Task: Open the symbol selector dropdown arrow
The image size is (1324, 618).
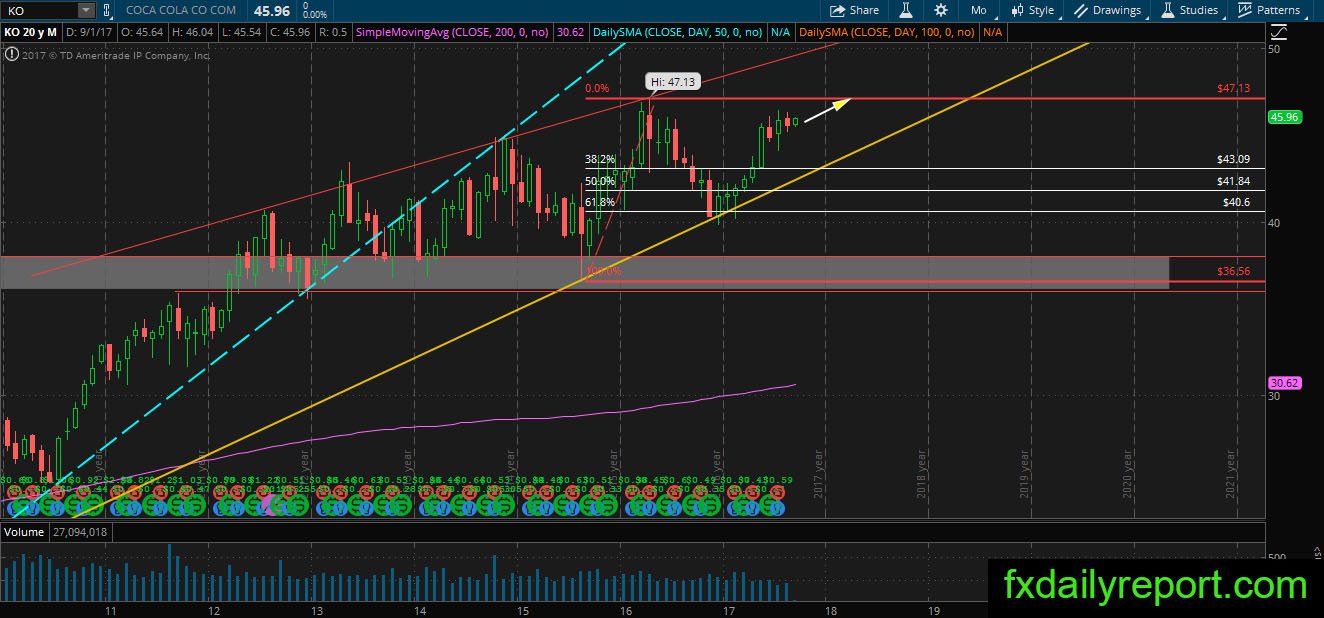Action: [86, 10]
